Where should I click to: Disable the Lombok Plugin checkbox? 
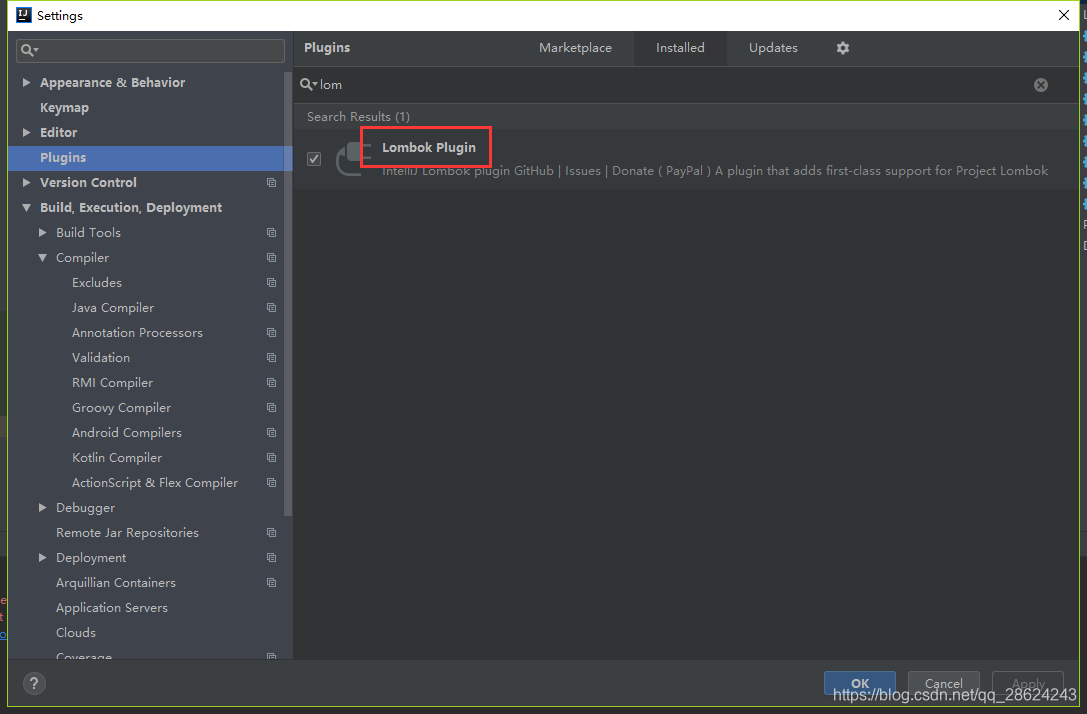pyautogui.click(x=314, y=159)
